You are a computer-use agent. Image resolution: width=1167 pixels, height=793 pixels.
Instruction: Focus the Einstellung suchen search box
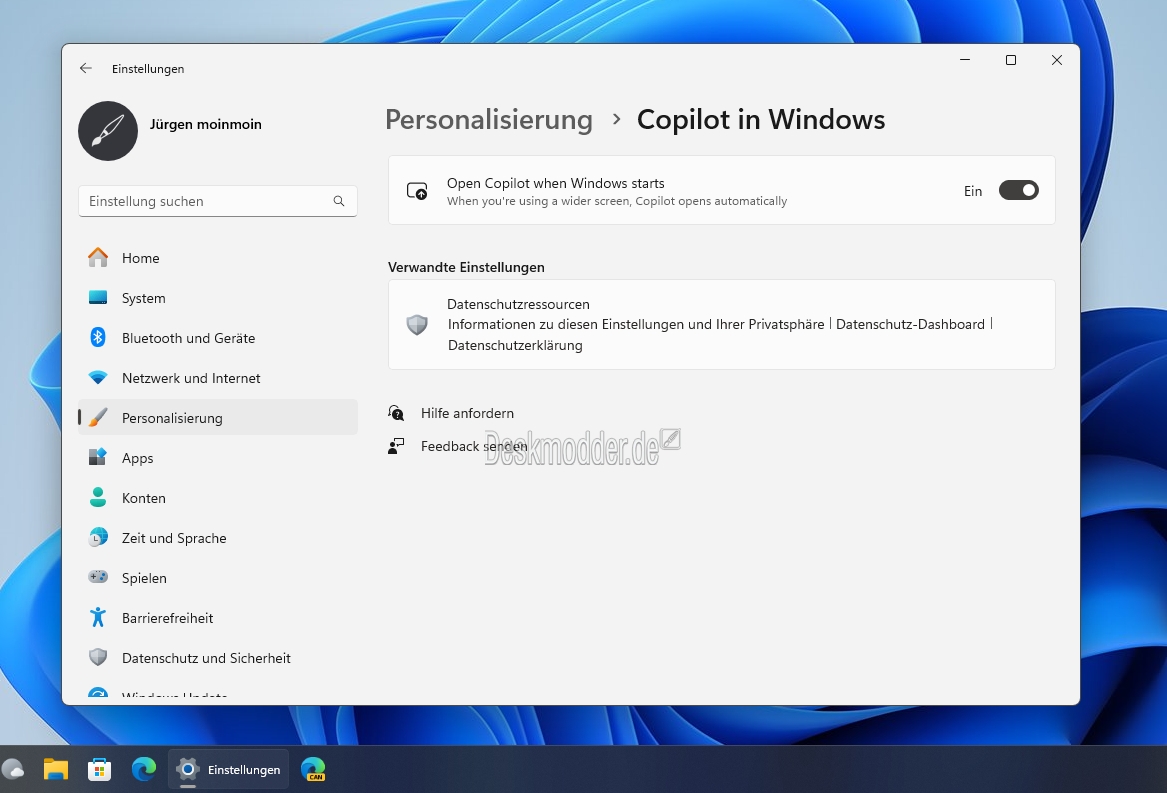coord(217,201)
